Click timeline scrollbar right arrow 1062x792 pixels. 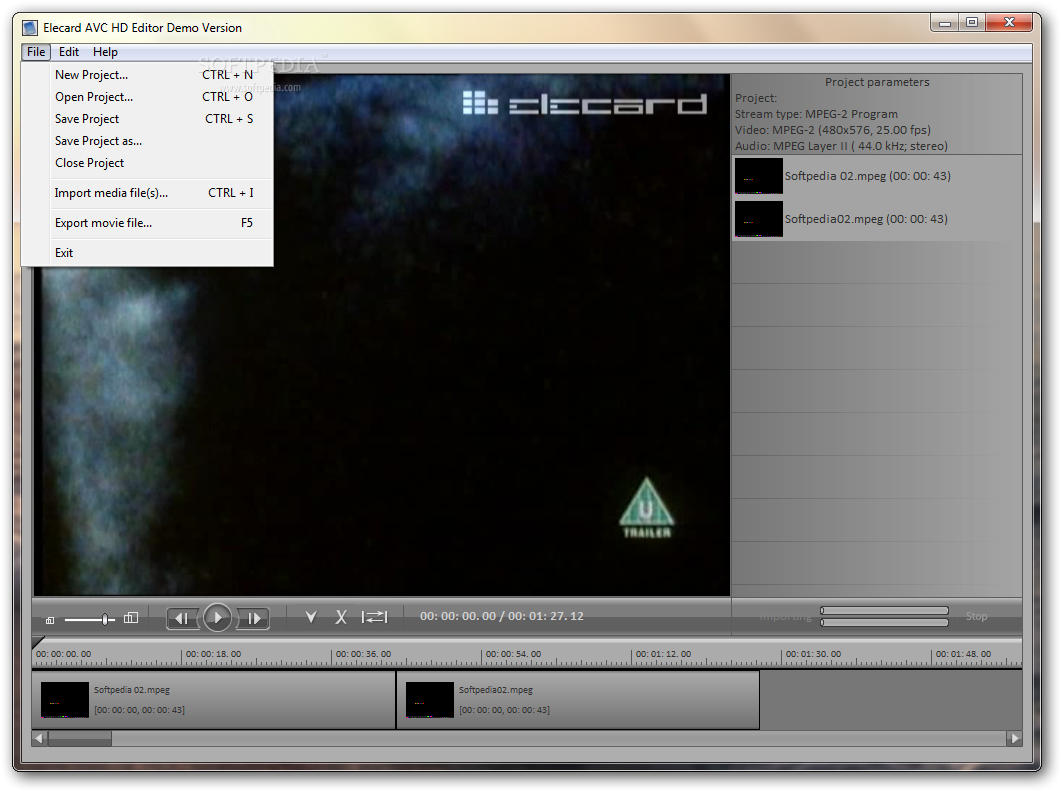(x=1014, y=738)
